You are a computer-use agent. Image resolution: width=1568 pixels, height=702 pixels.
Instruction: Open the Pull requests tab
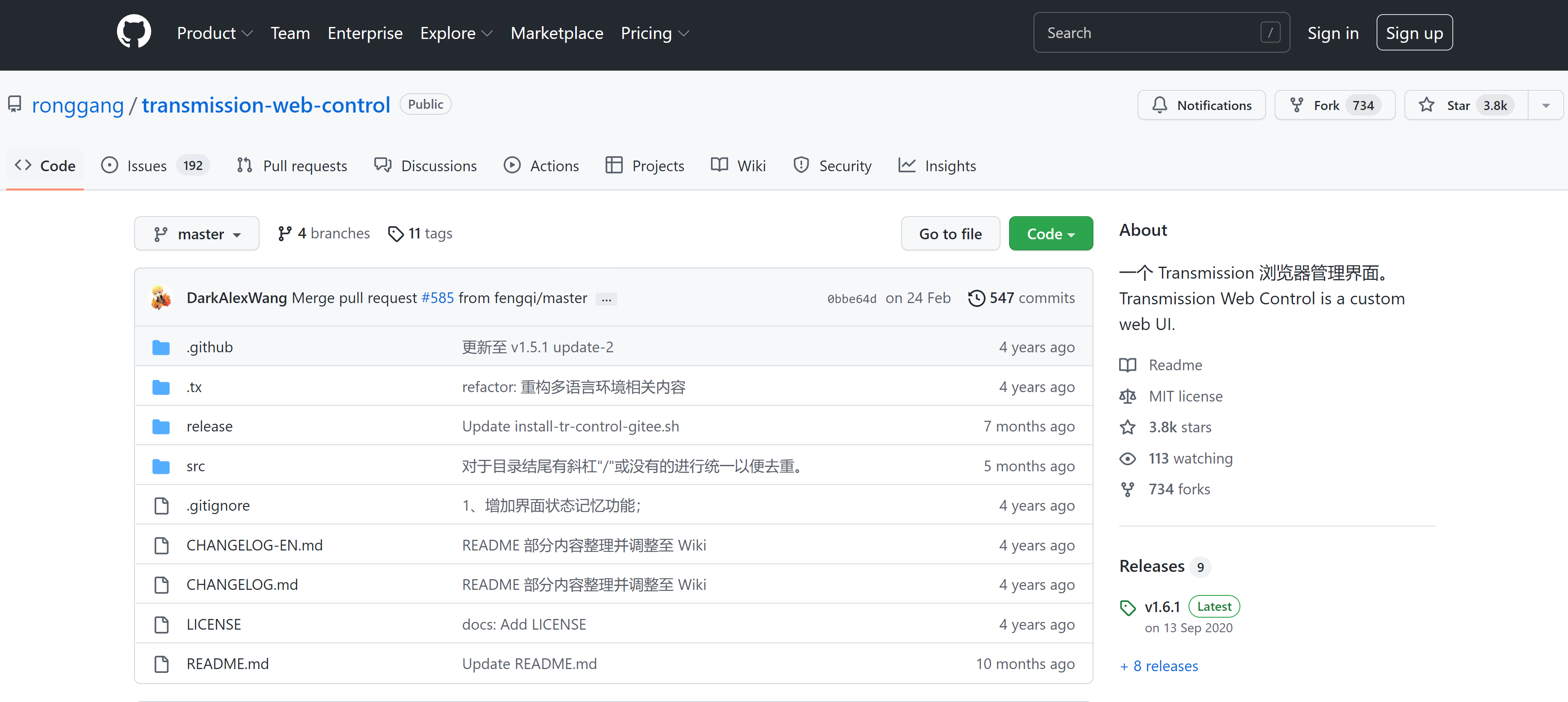point(292,166)
